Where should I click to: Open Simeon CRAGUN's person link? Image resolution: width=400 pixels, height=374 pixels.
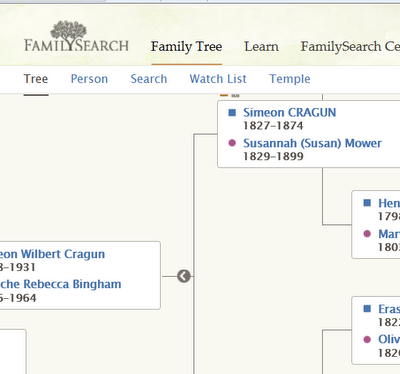pyautogui.click(x=289, y=113)
